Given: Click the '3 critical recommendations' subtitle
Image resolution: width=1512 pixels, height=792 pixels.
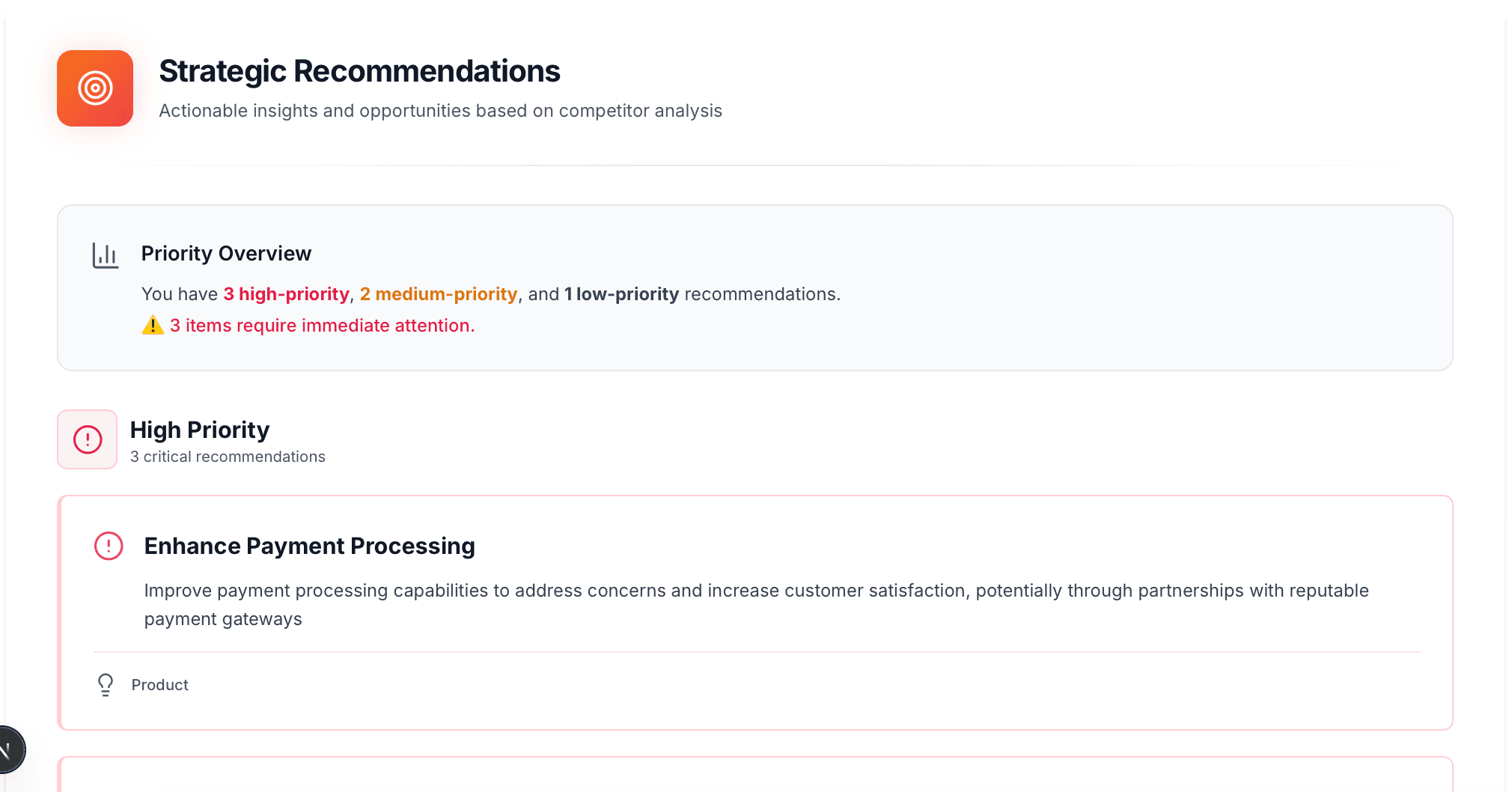Looking at the screenshot, I should tap(228, 457).
